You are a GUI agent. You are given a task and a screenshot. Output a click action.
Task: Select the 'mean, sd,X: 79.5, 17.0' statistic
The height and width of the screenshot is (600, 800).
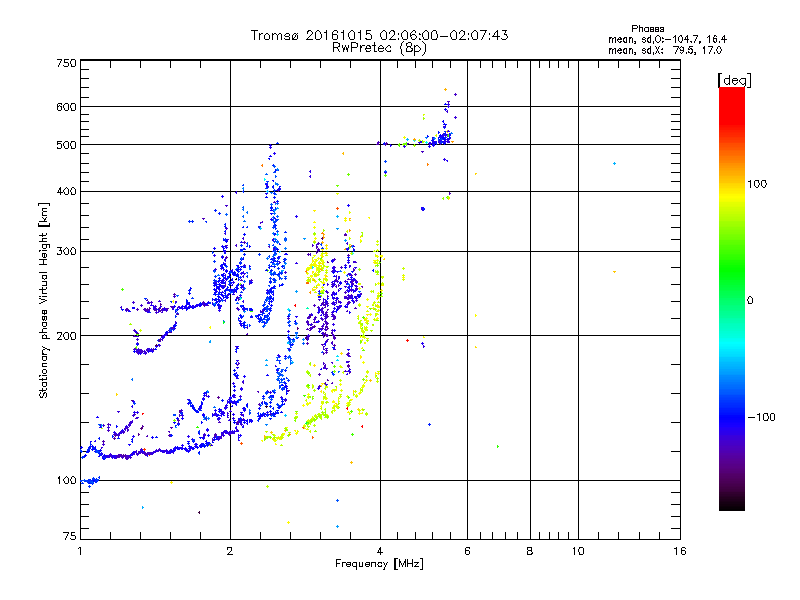(665, 50)
